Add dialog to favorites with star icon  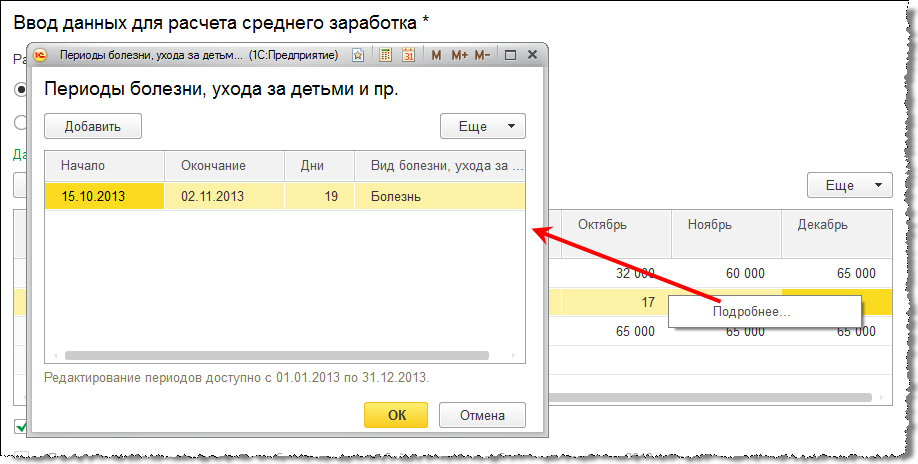(358, 55)
